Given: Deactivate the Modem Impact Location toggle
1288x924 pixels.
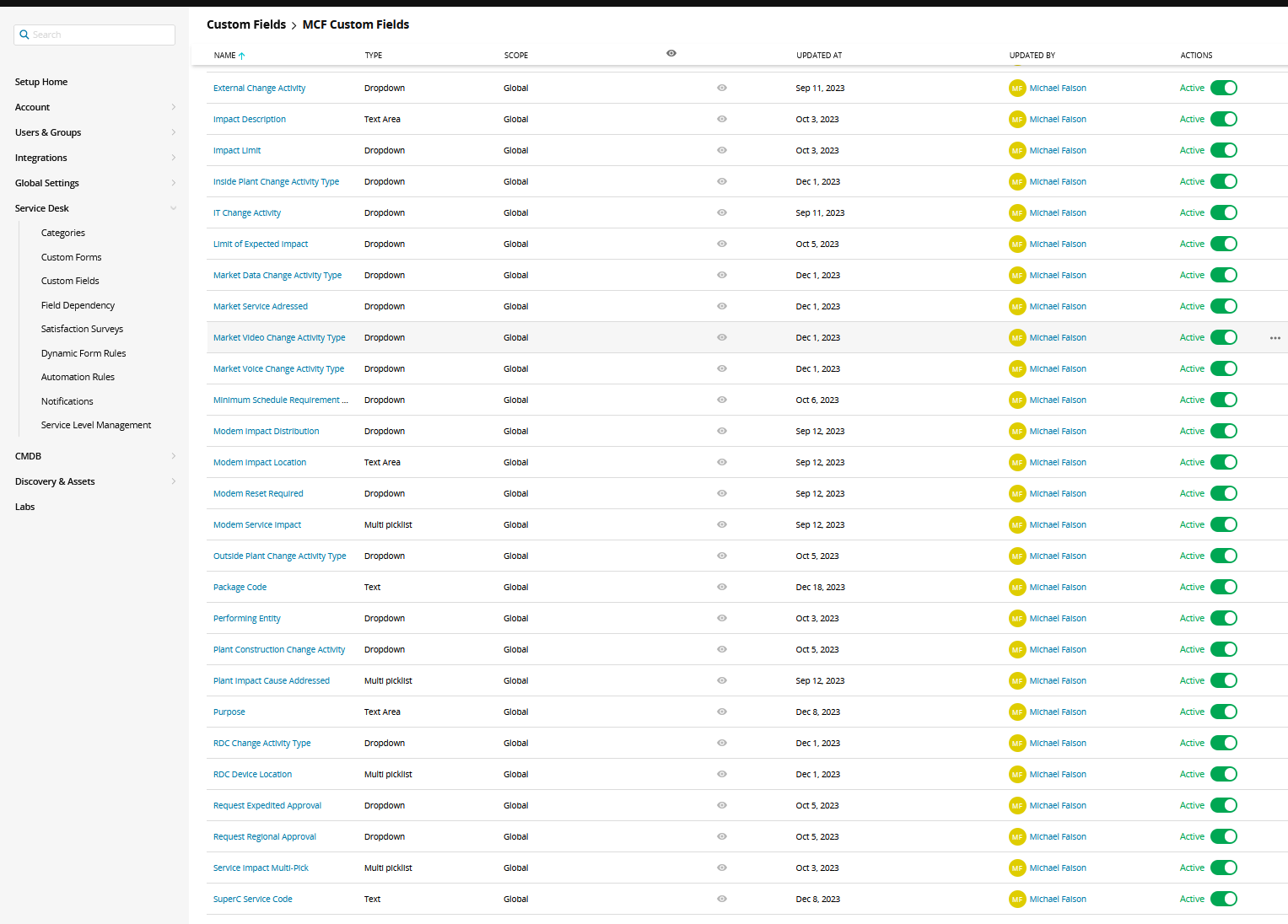Looking at the screenshot, I should [x=1224, y=462].
